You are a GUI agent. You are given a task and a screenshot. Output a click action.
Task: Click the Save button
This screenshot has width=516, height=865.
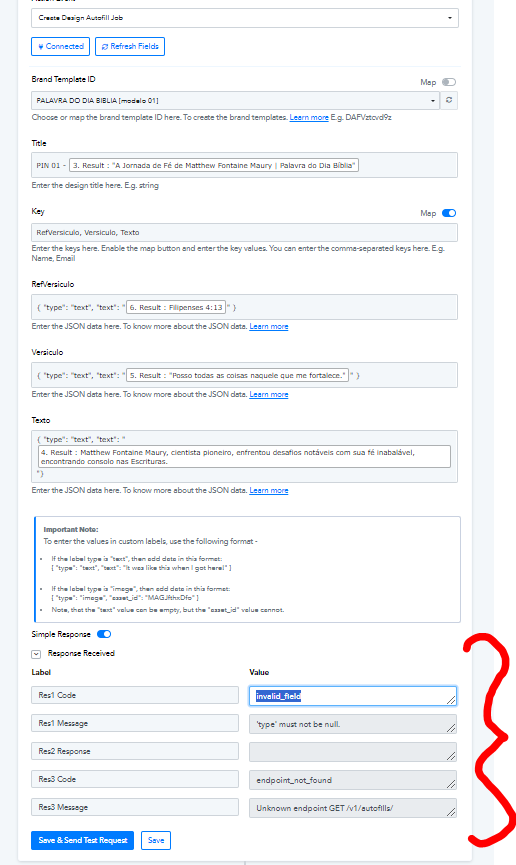pyautogui.click(x=156, y=840)
